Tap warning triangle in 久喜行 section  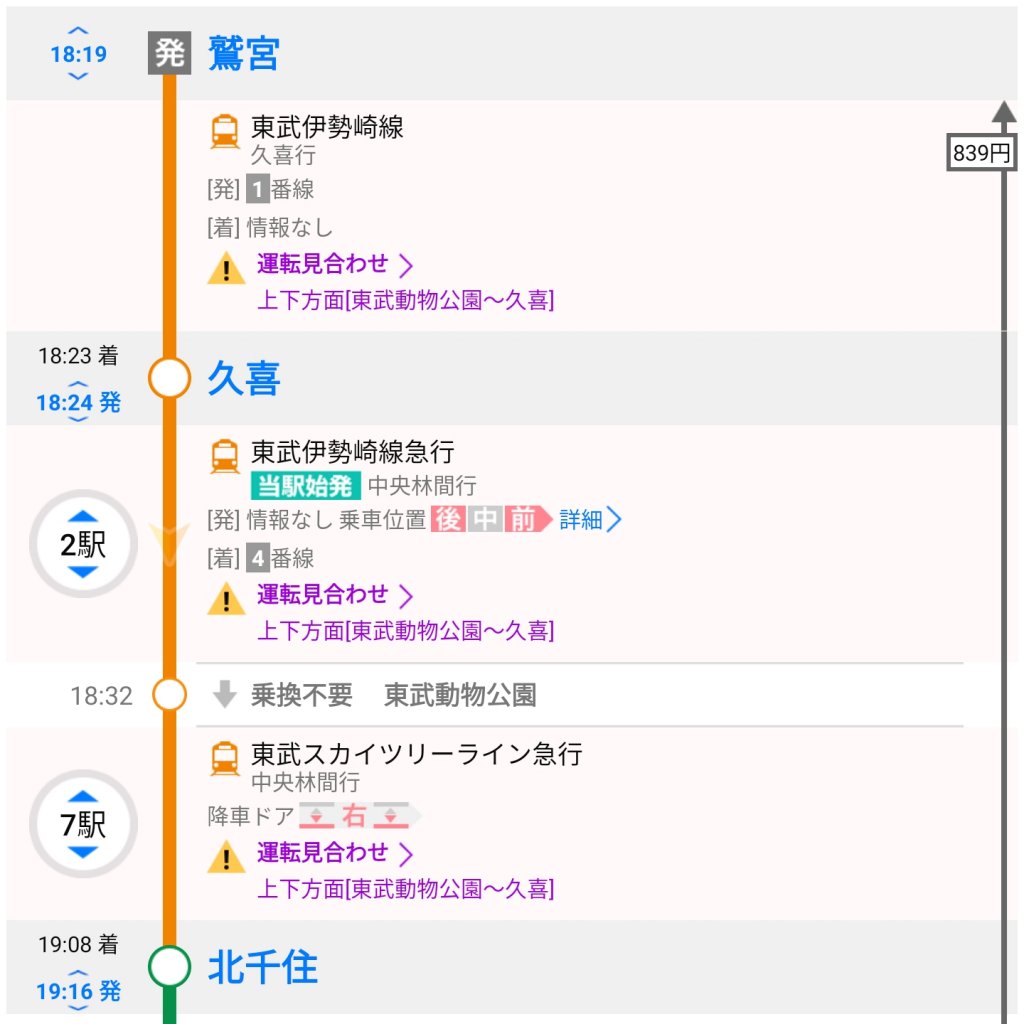click(x=226, y=268)
